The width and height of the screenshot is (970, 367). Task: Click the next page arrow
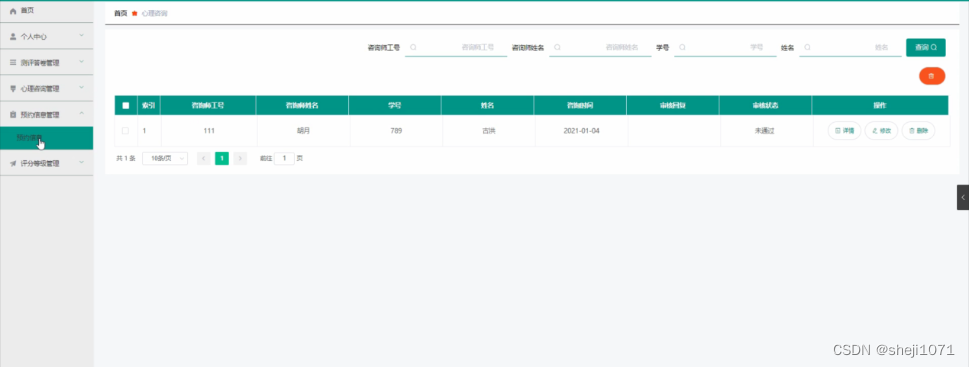[x=240, y=158]
